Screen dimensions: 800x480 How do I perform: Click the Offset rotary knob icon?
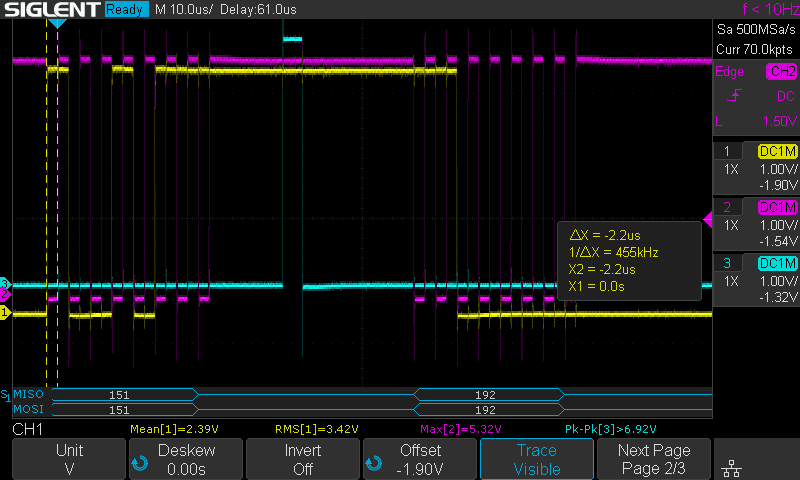373,463
